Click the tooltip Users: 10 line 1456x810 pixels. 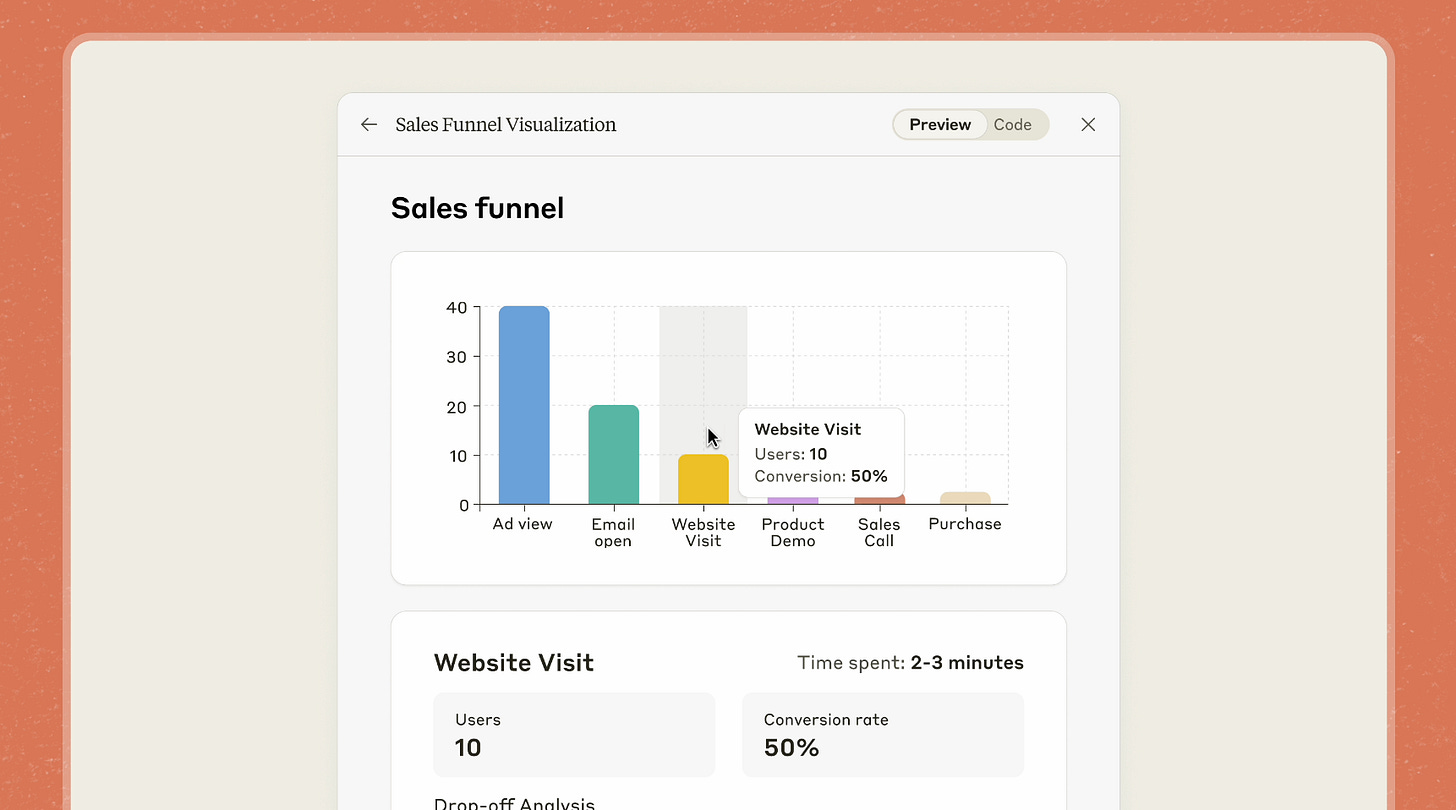pos(791,454)
